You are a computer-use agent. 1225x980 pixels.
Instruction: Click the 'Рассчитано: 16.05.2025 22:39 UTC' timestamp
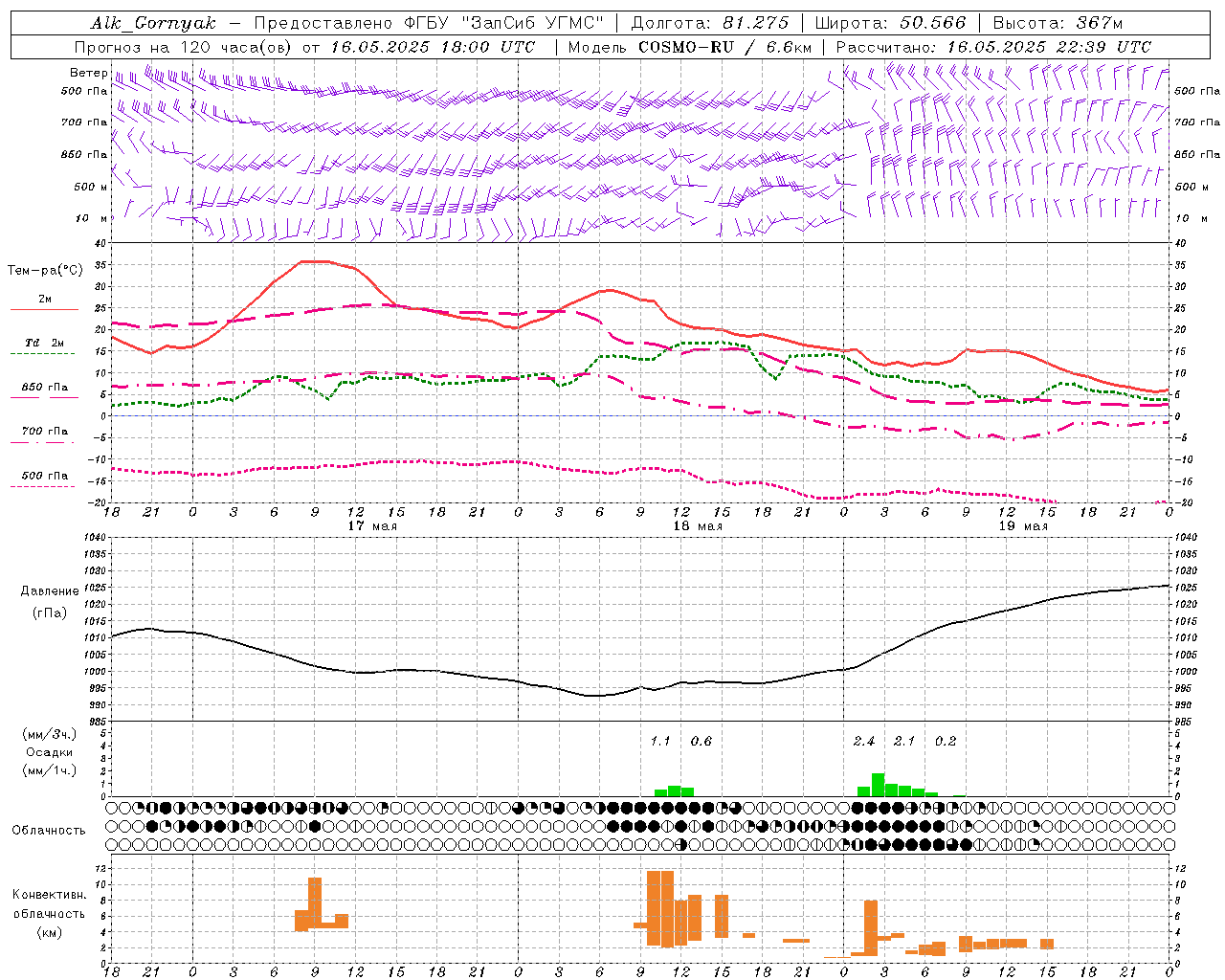point(993,47)
